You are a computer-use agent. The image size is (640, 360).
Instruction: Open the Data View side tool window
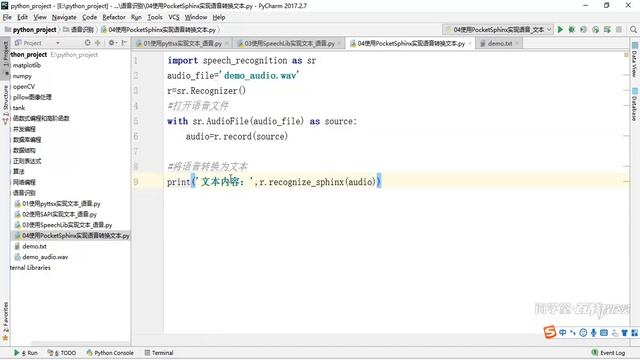point(635,60)
